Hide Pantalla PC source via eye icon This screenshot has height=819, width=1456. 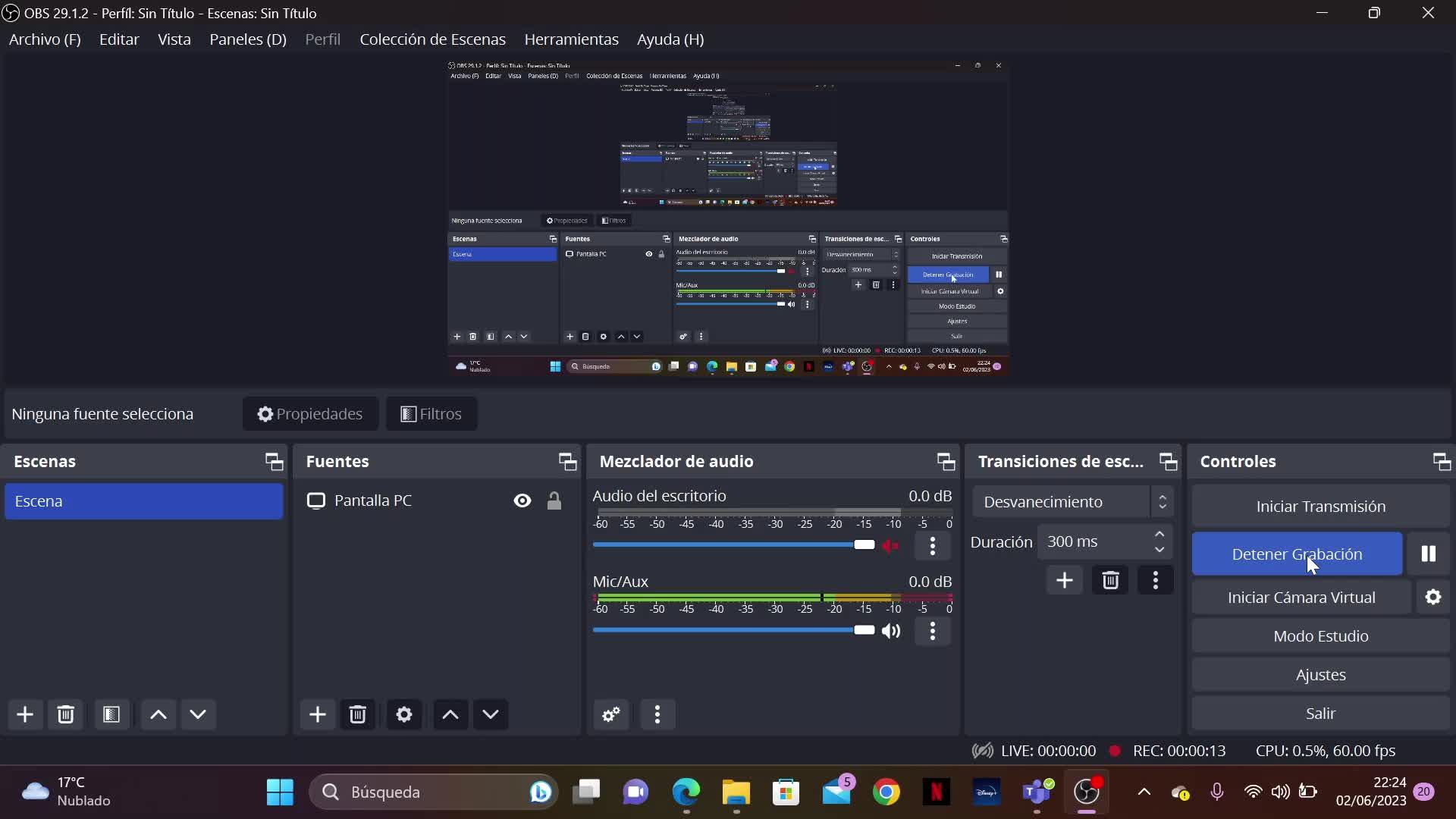(x=522, y=500)
